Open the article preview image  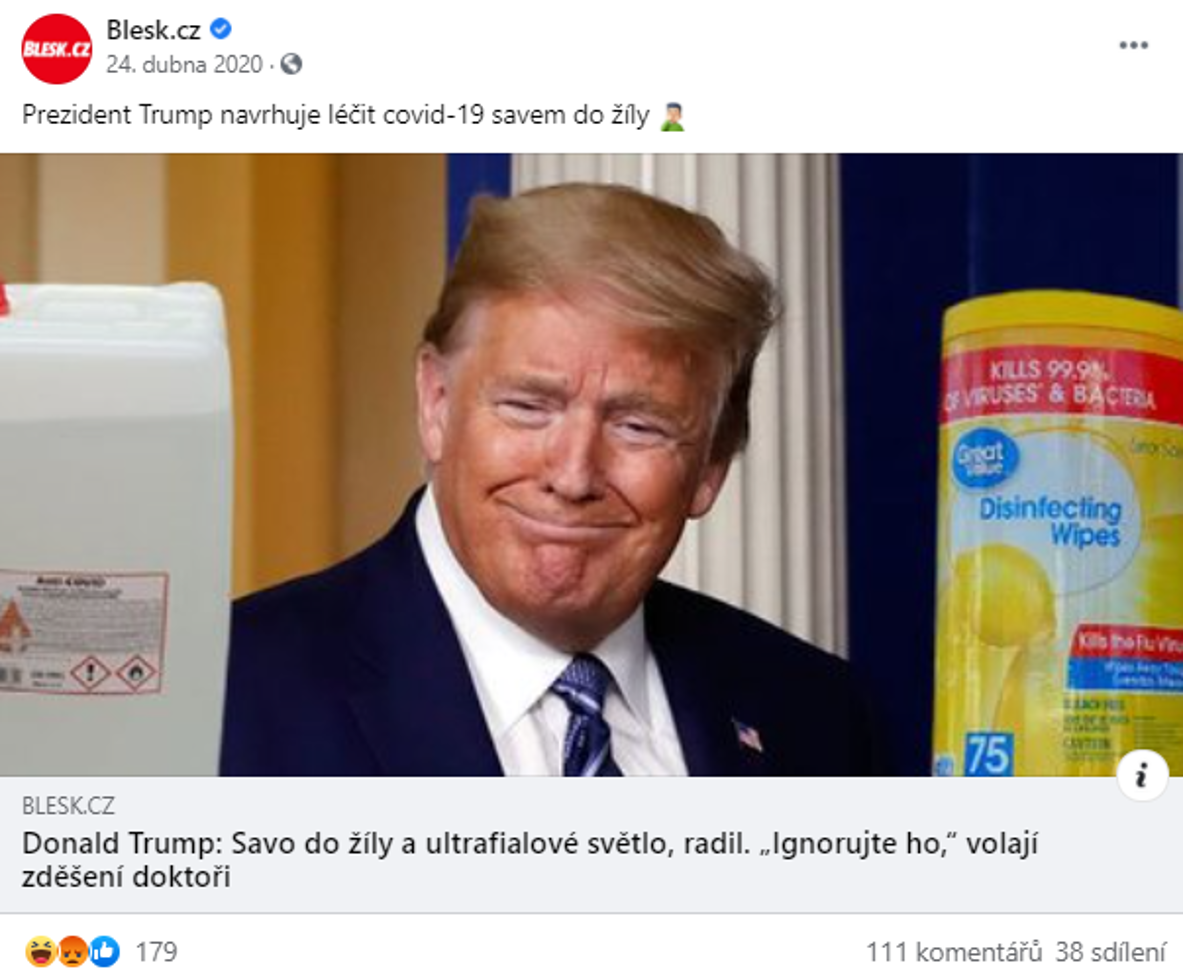click(592, 465)
